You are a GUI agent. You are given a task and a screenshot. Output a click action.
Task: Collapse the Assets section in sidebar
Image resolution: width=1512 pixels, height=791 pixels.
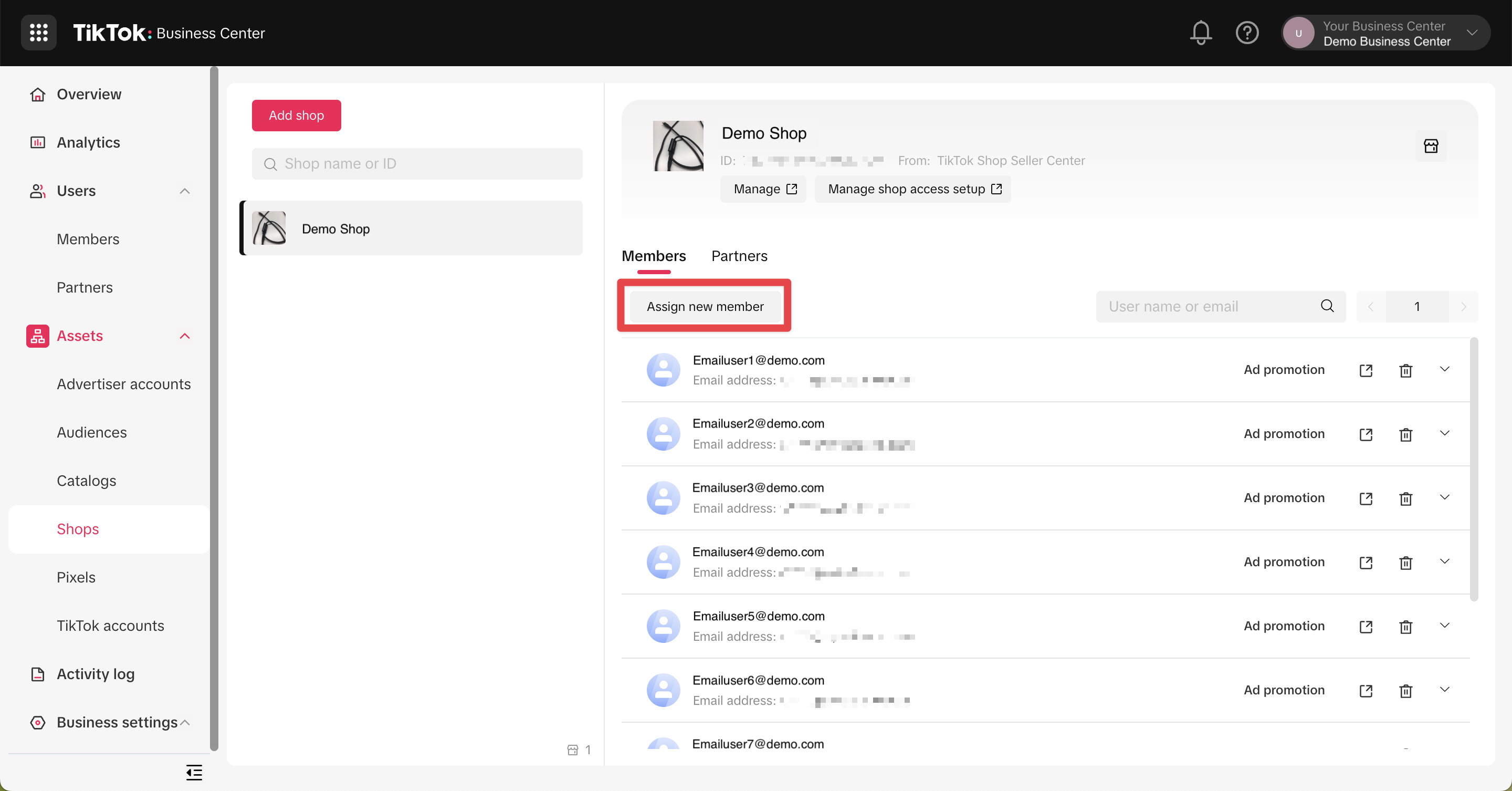[184, 336]
